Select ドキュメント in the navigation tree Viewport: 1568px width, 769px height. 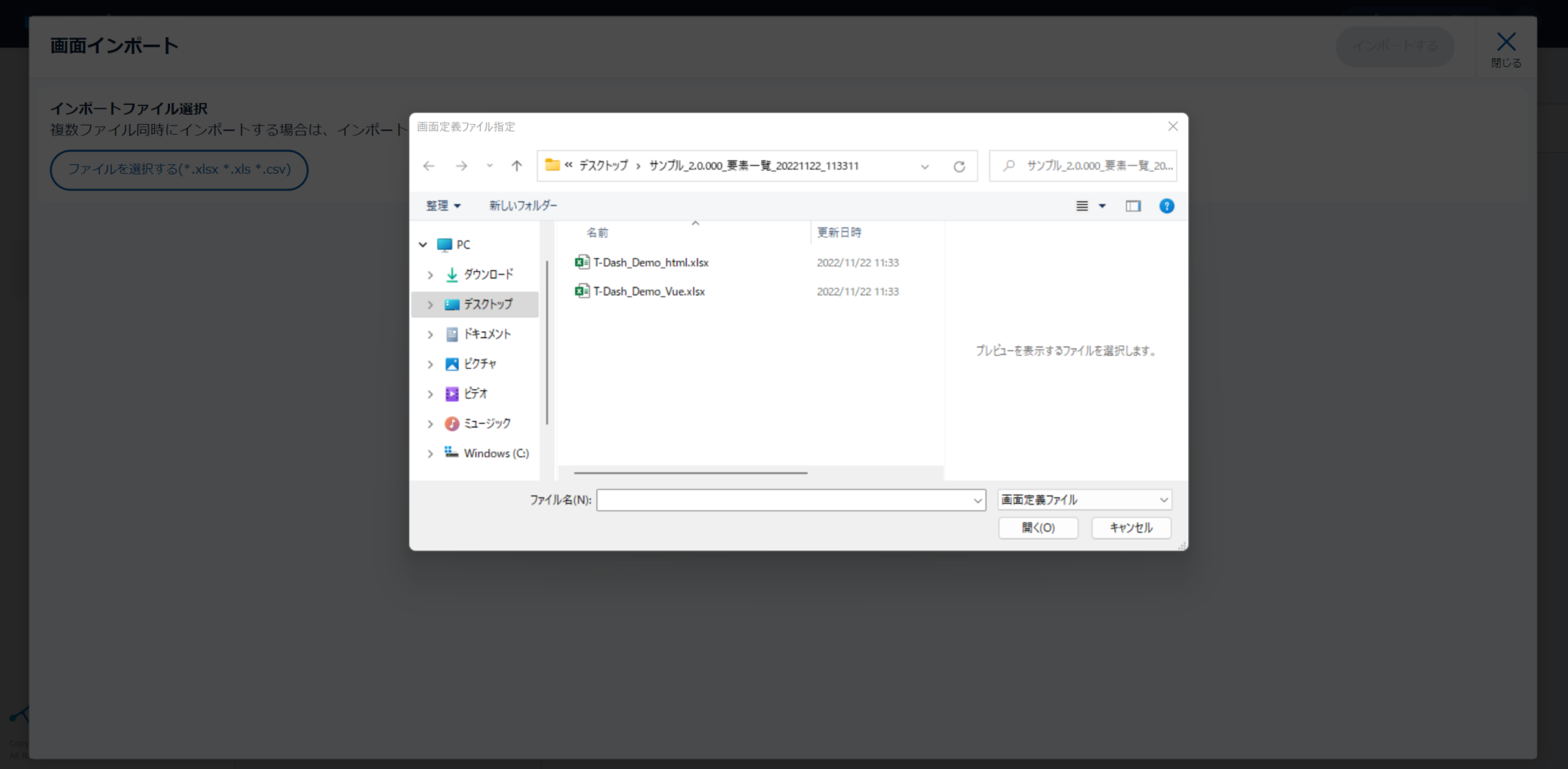487,334
